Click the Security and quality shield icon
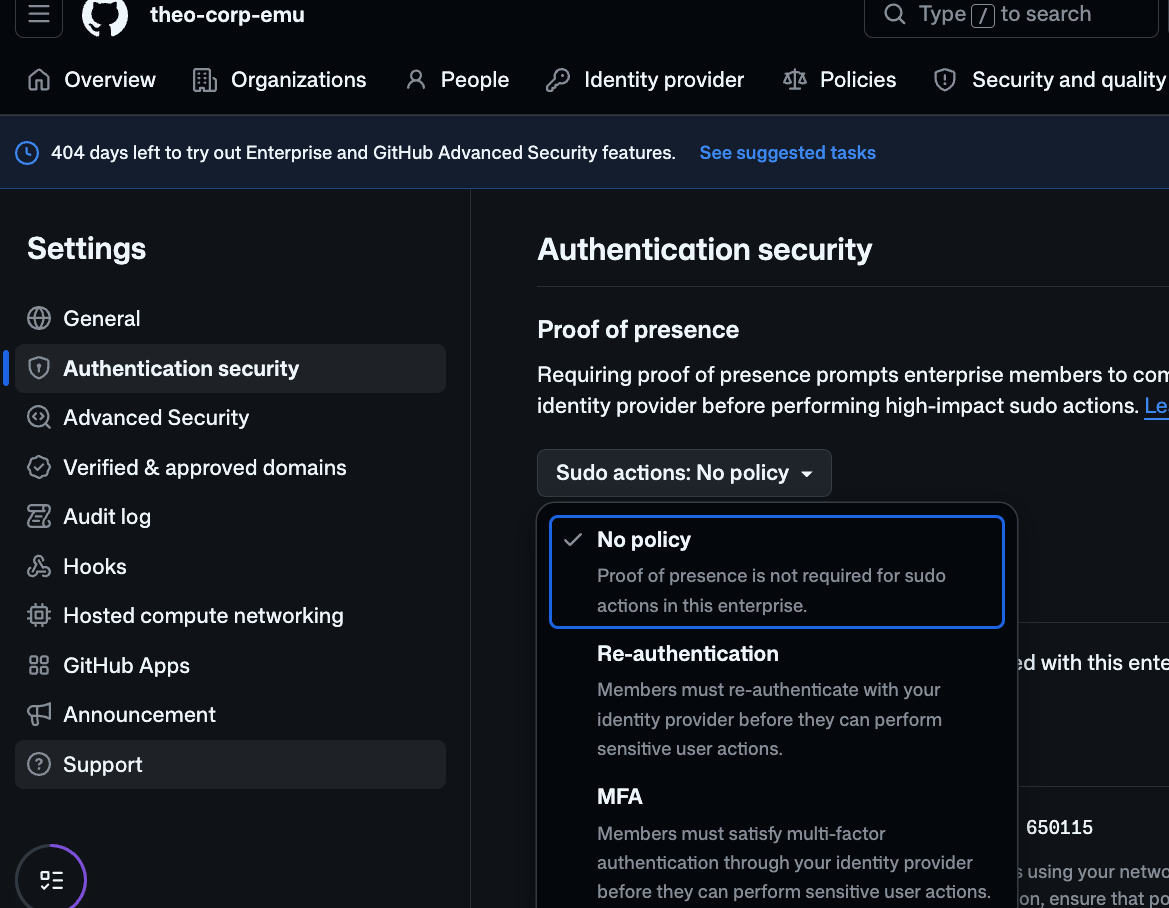Screen dimensions: 1169x908 (945, 80)
